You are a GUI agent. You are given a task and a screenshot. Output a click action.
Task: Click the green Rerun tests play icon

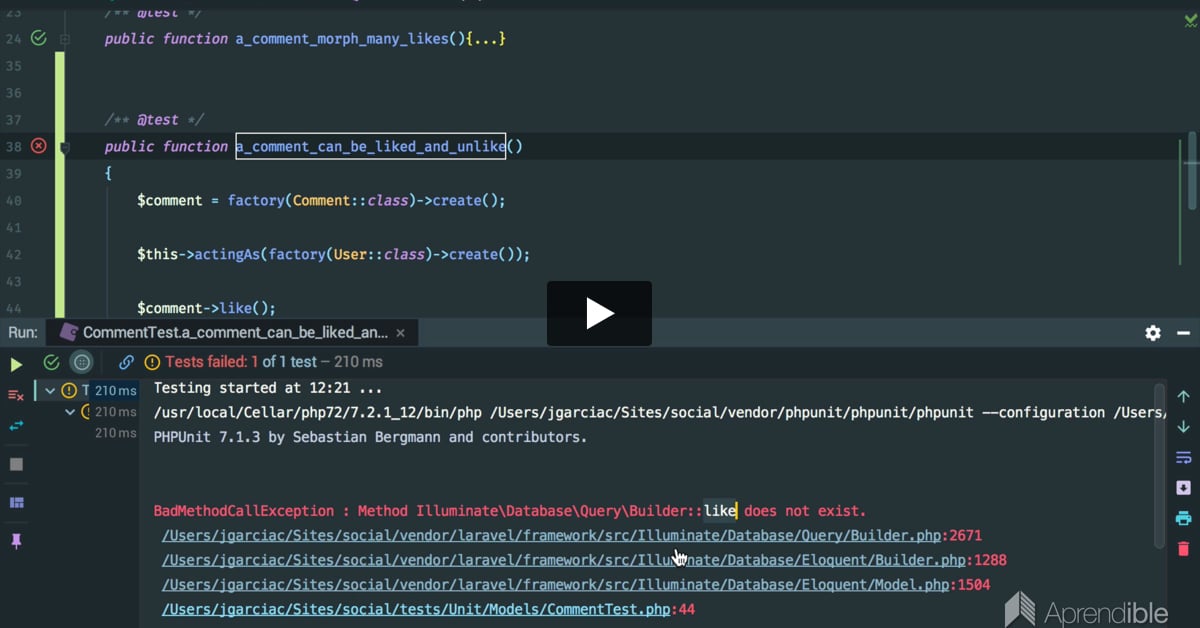[16, 363]
